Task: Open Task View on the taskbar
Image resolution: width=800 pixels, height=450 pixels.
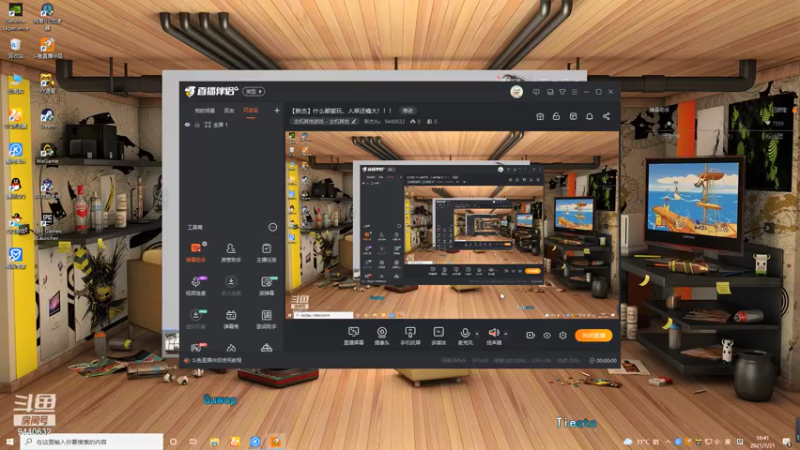Action: tap(193, 441)
